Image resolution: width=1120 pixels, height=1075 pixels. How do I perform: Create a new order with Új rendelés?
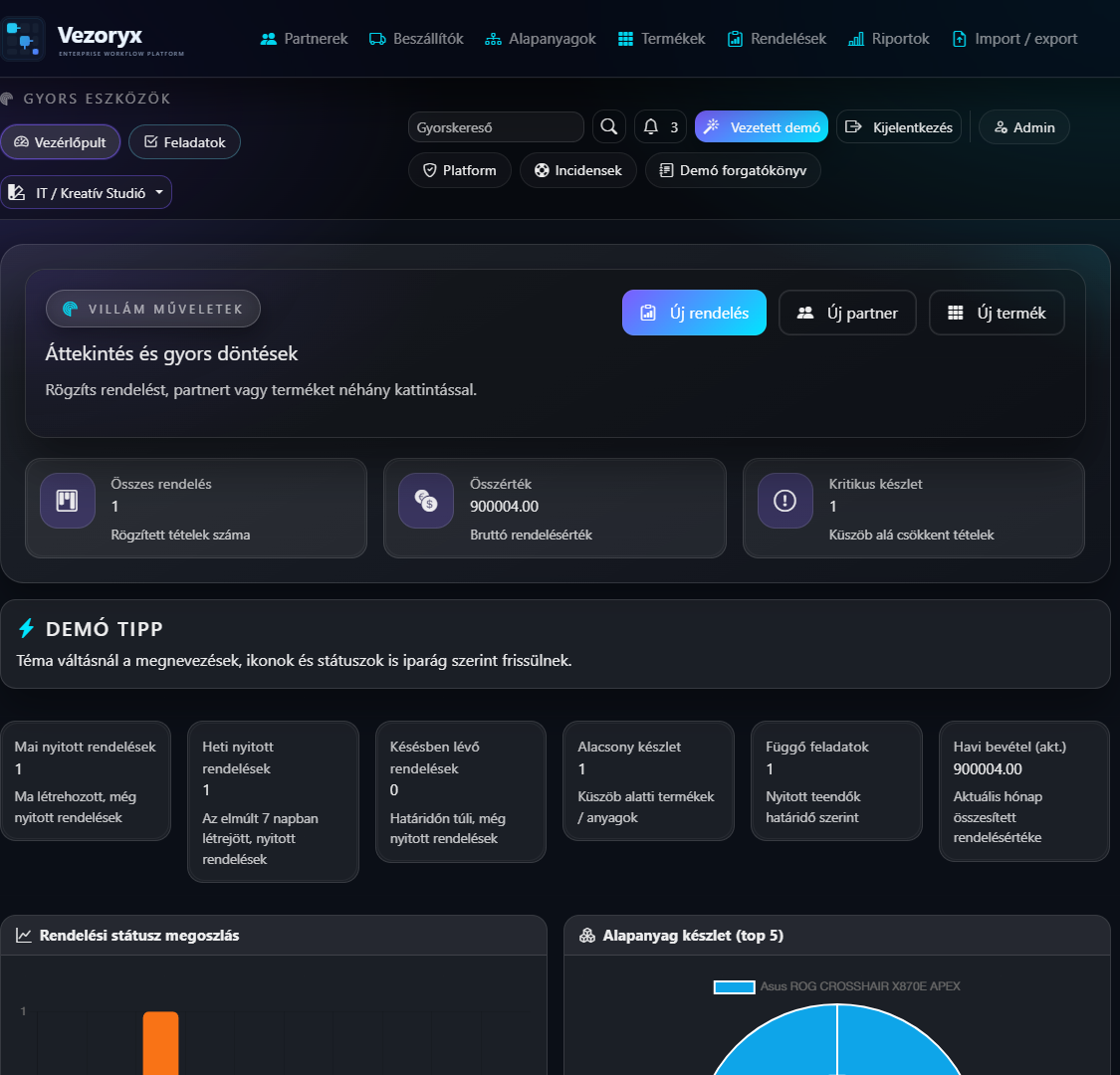pyautogui.click(x=694, y=313)
